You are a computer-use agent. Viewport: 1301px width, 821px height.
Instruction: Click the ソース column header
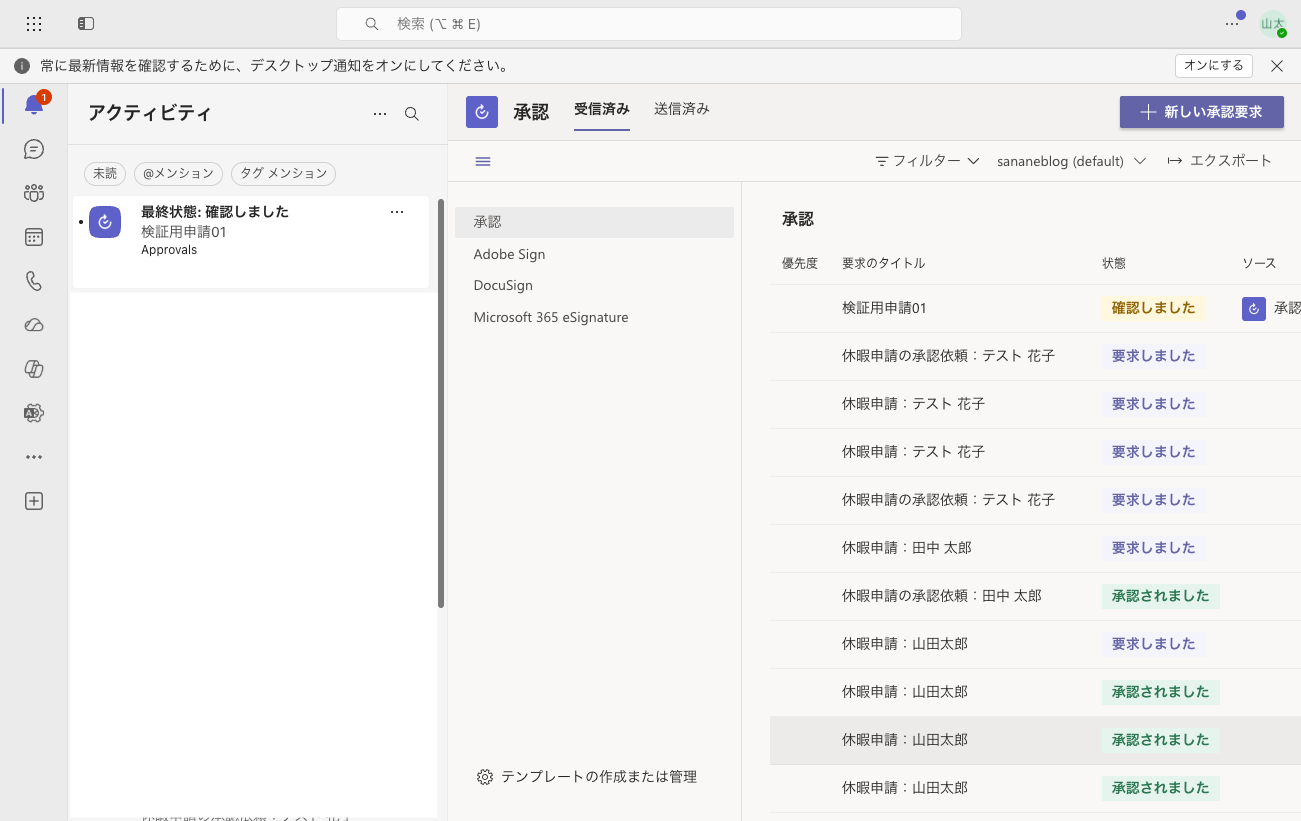click(1259, 264)
